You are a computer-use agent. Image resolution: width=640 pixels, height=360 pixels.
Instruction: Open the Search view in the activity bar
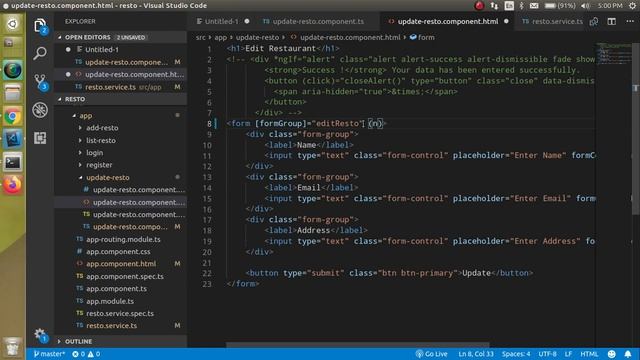coord(40,53)
